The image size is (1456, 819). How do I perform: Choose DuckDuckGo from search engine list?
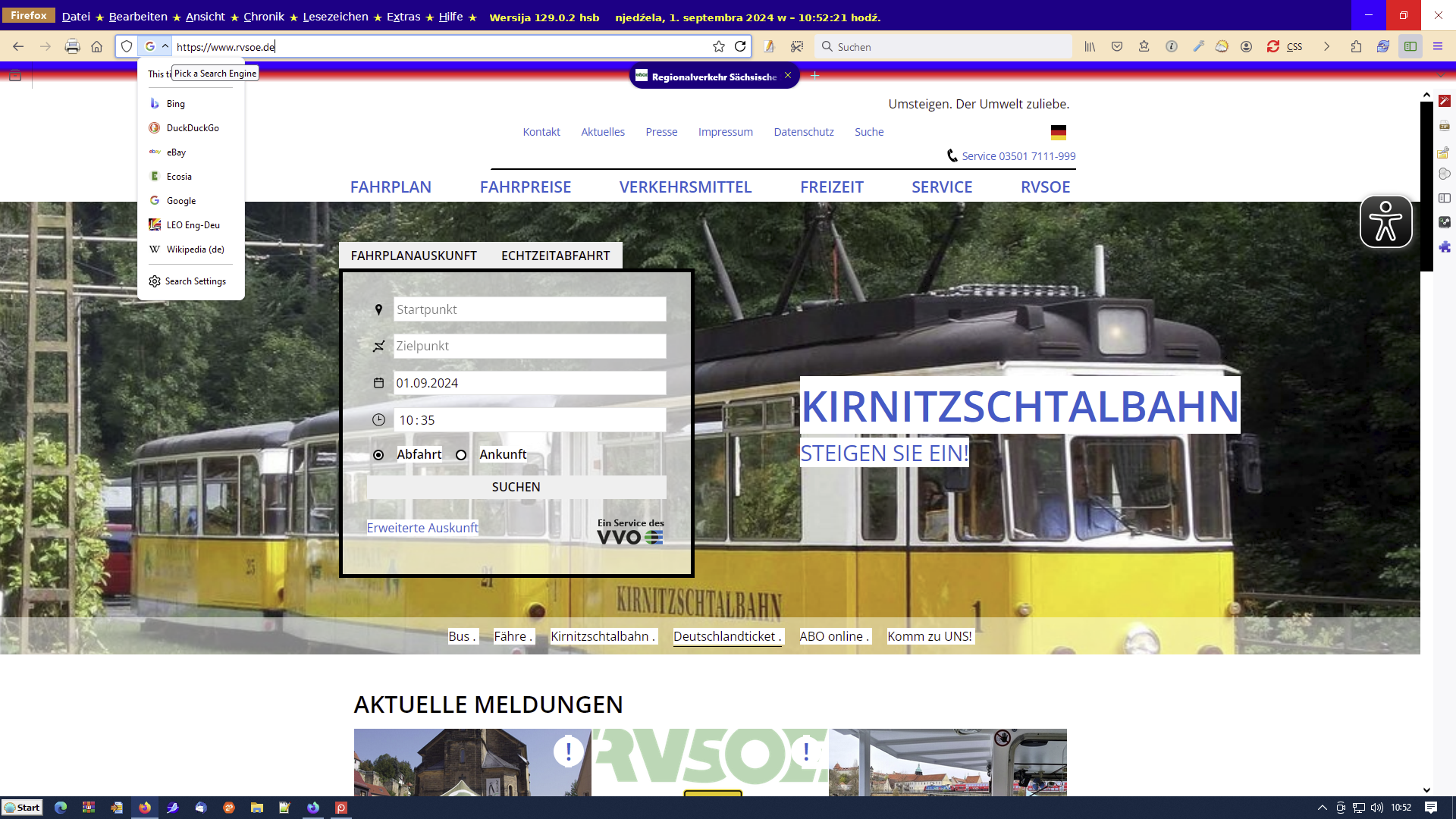(x=192, y=128)
